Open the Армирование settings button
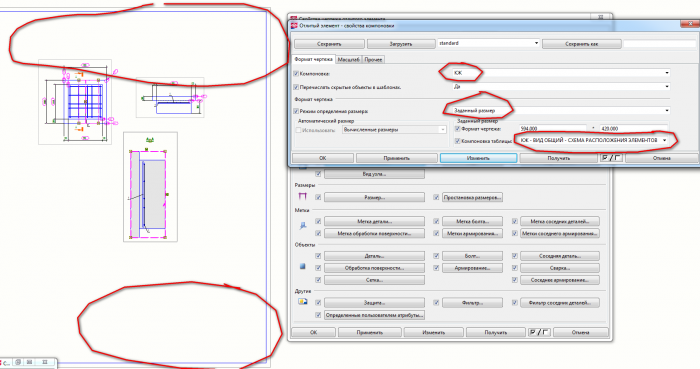This screenshot has height=369, width=700. coord(472,268)
